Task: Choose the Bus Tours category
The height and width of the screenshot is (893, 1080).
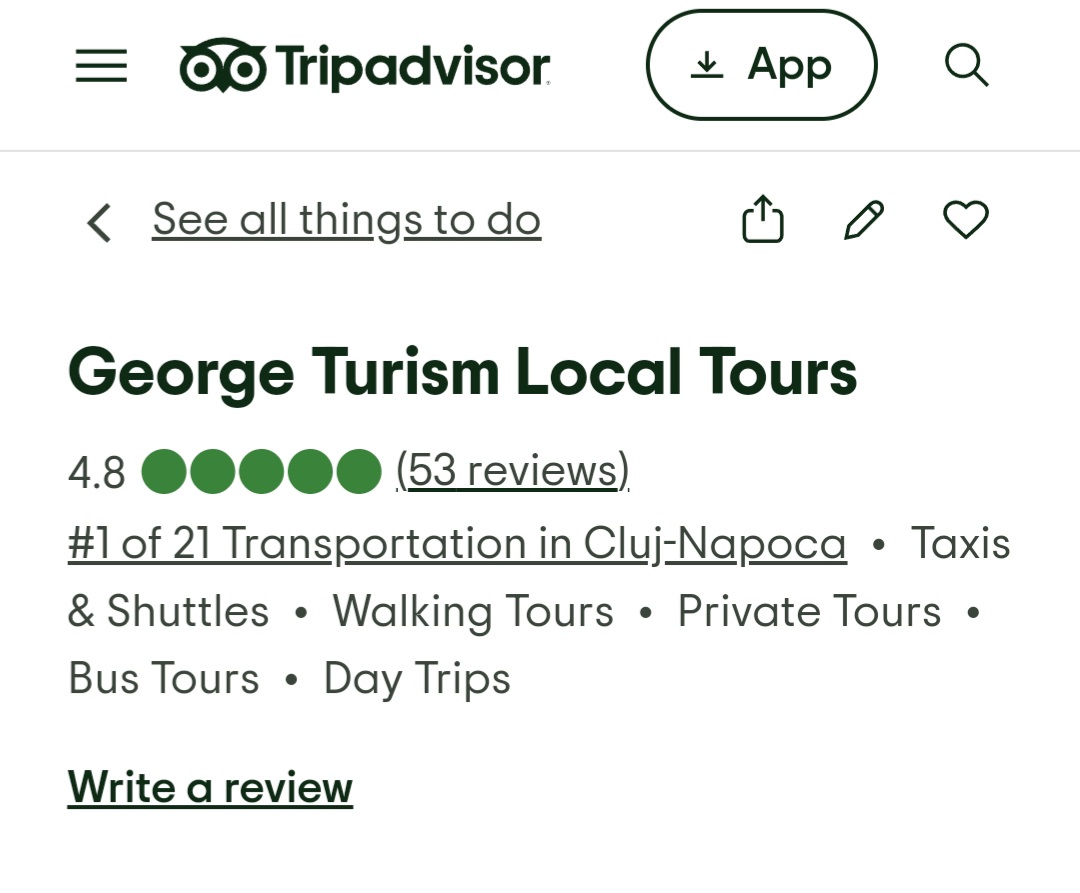Action: (x=164, y=679)
